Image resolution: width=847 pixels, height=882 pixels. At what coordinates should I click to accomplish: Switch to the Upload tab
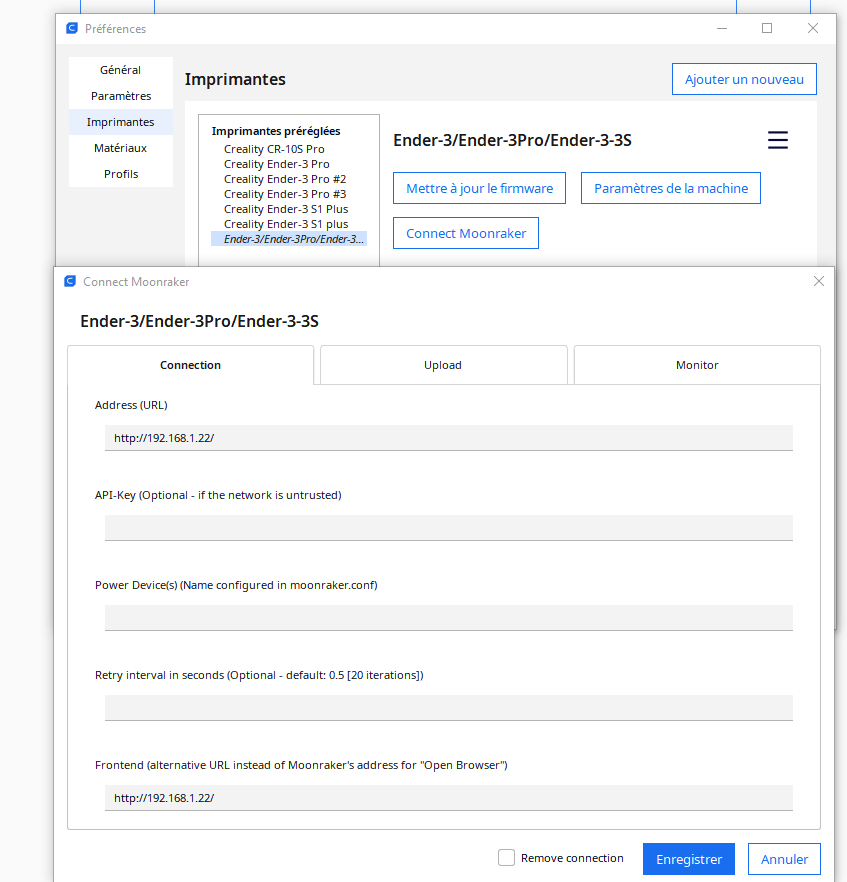click(443, 365)
